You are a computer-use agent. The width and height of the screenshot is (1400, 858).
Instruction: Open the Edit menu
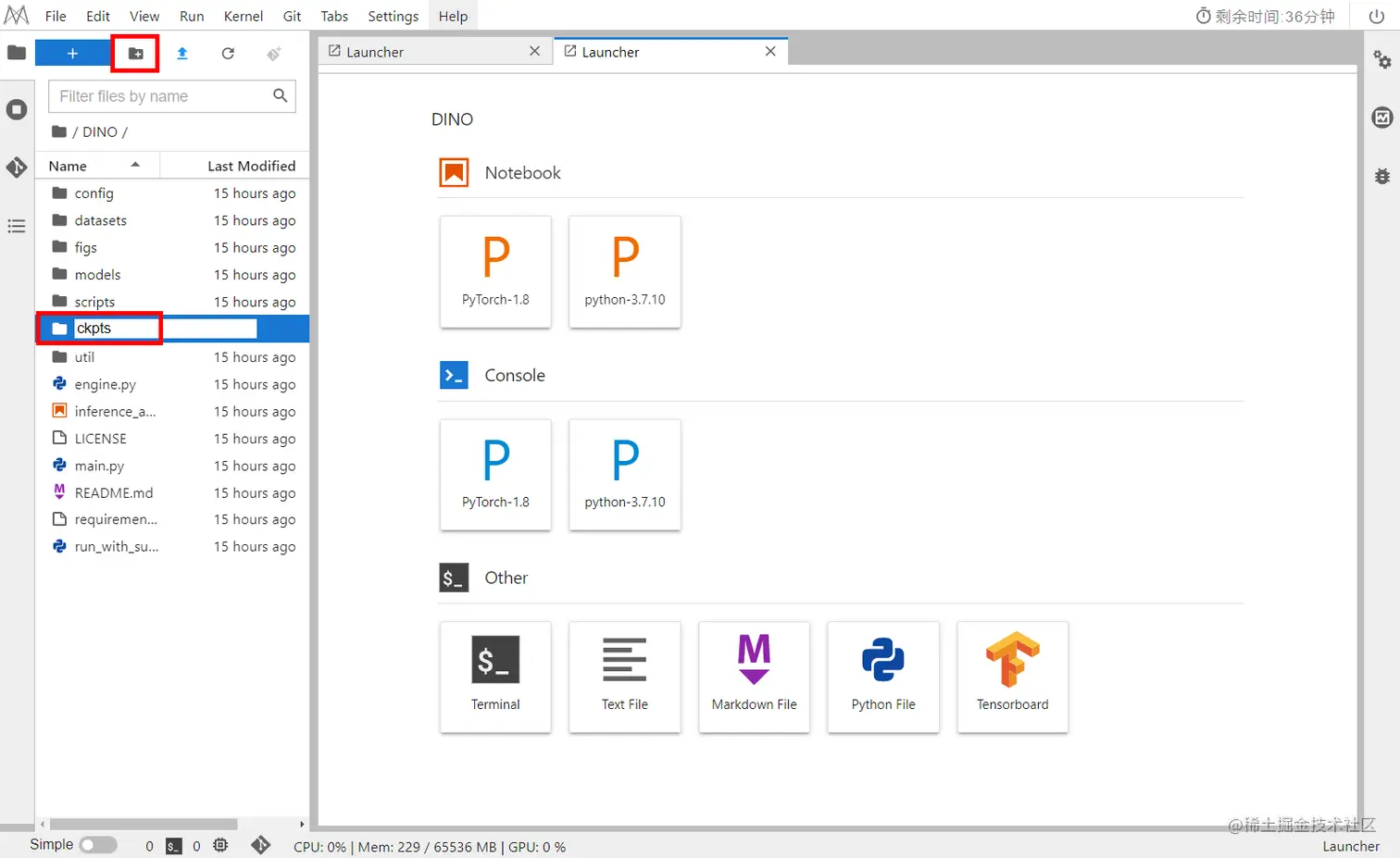pos(98,16)
